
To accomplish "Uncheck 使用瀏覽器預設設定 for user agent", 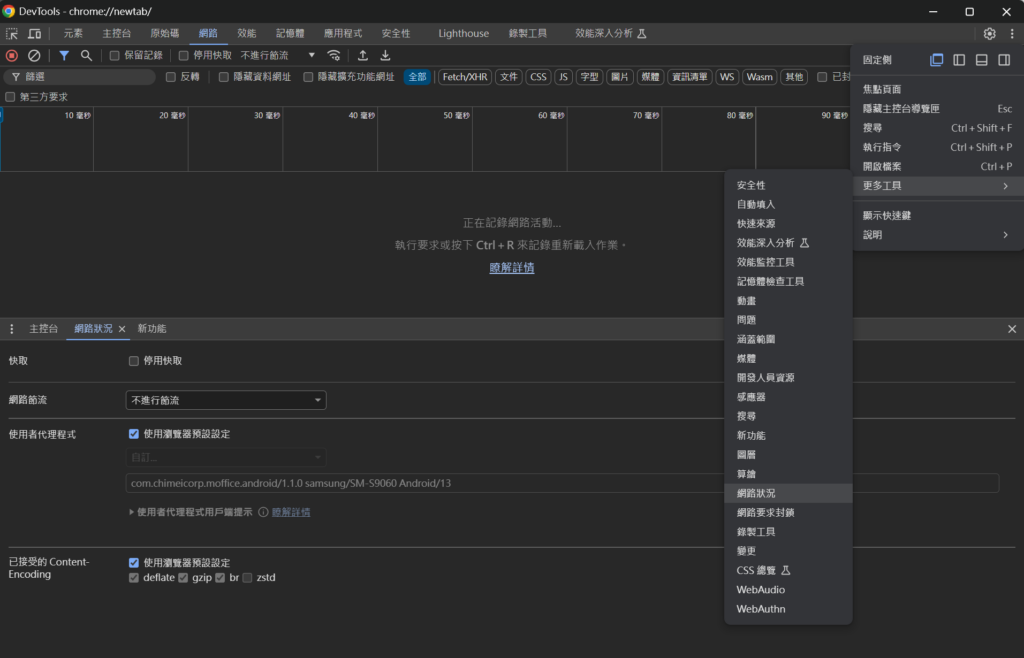I will coord(134,434).
